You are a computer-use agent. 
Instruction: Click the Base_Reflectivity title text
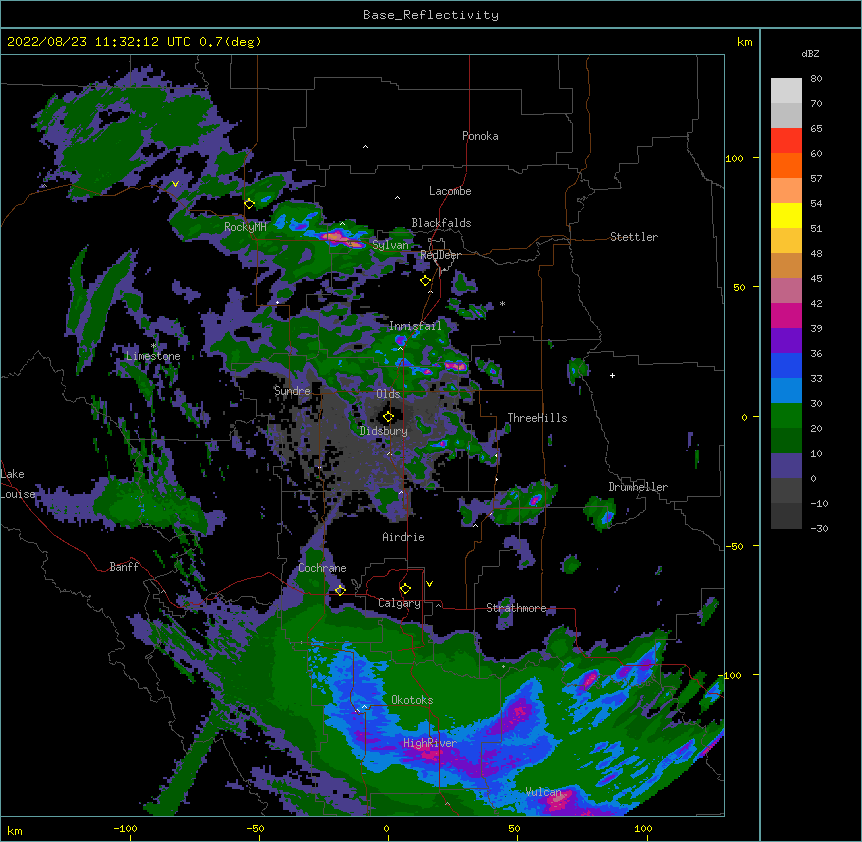pos(431,15)
